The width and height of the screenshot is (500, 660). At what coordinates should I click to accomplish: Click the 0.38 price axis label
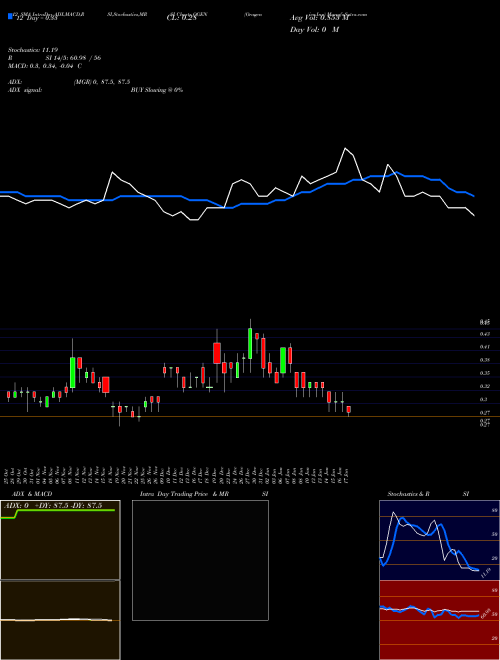[x=484, y=360]
